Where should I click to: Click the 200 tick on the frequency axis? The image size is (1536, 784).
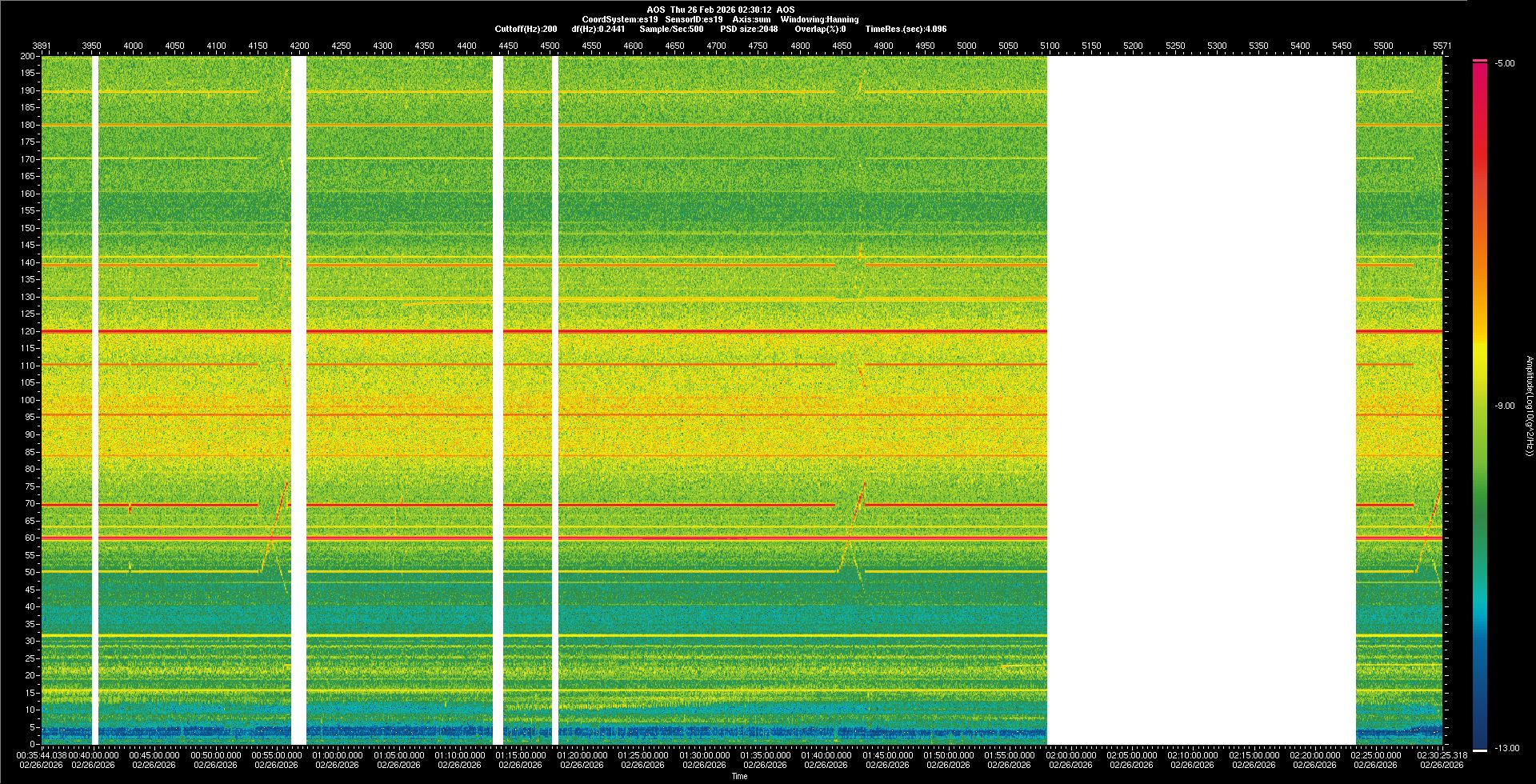pos(28,56)
